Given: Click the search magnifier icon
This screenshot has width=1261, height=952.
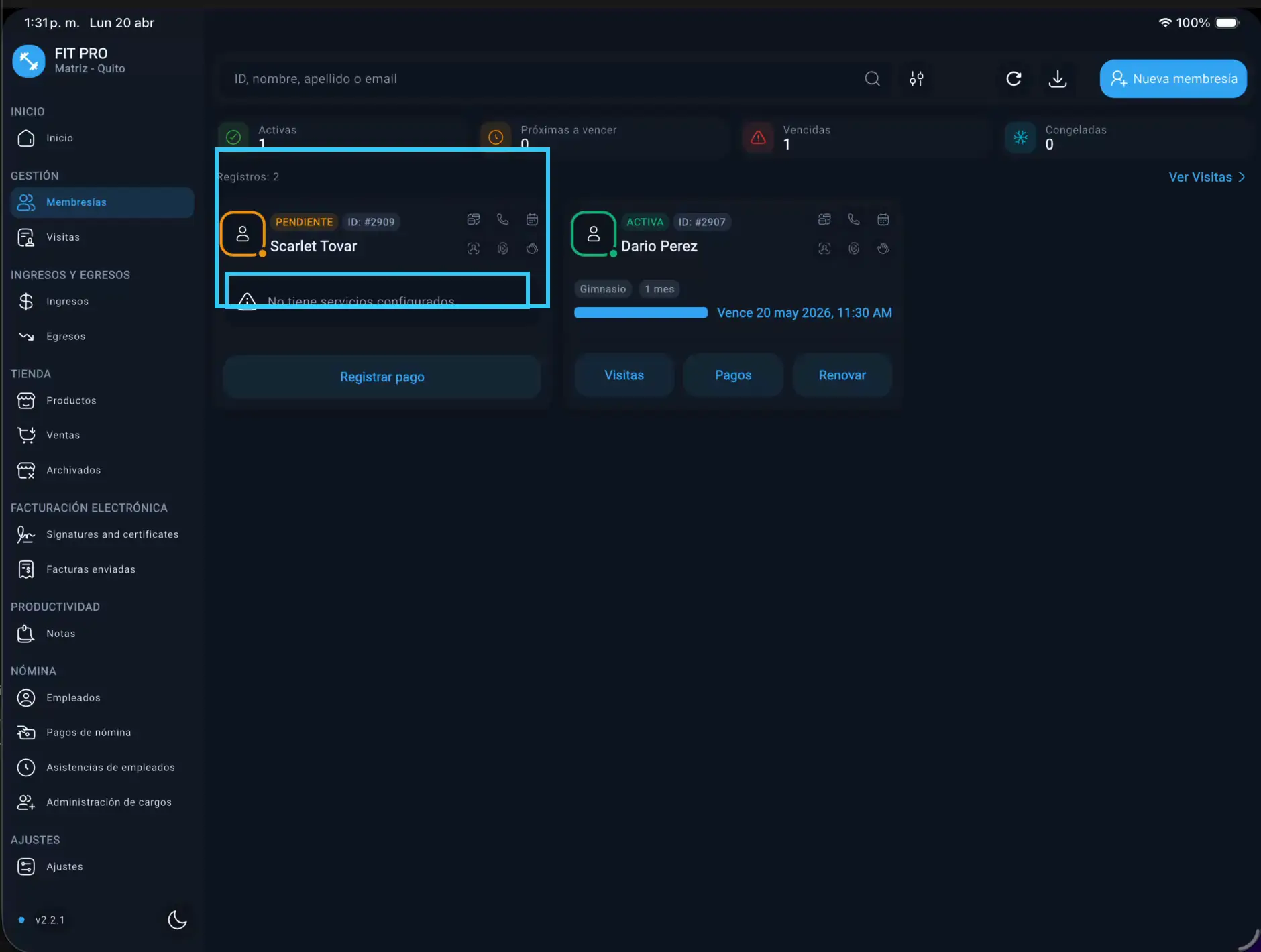Looking at the screenshot, I should pyautogui.click(x=872, y=79).
